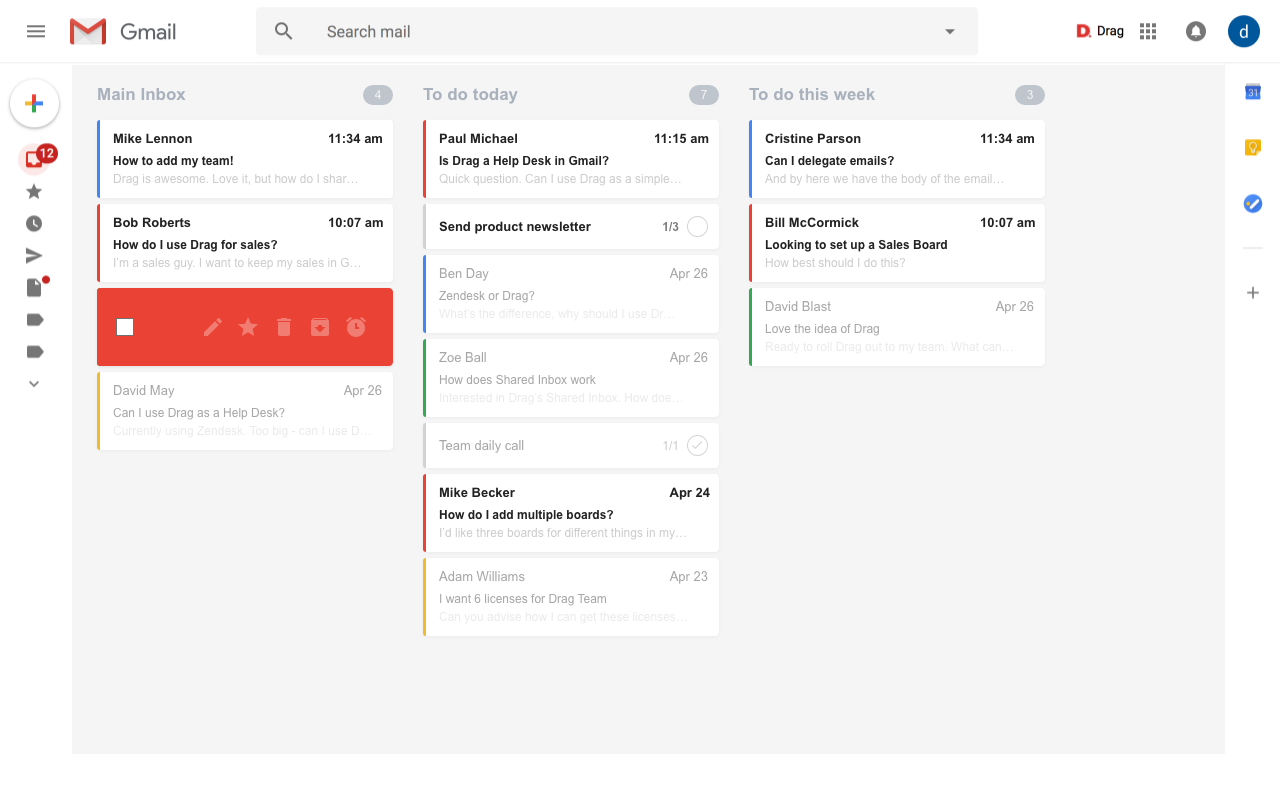Screen dimensions: 1280x800
Task: Open Inbox with 12 unread badge
Action: 37,158
